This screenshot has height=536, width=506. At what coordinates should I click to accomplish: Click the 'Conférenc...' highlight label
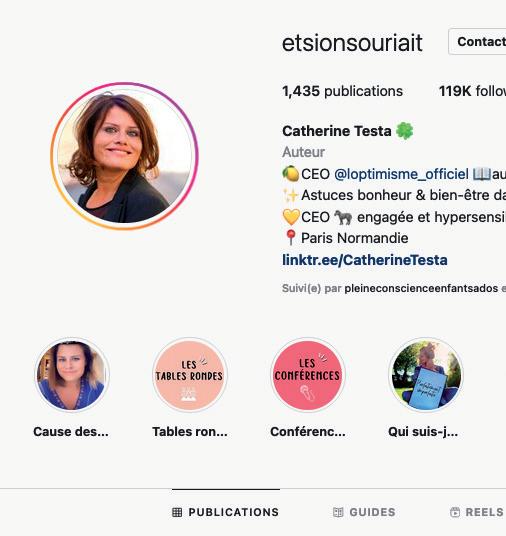click(308, 432)
